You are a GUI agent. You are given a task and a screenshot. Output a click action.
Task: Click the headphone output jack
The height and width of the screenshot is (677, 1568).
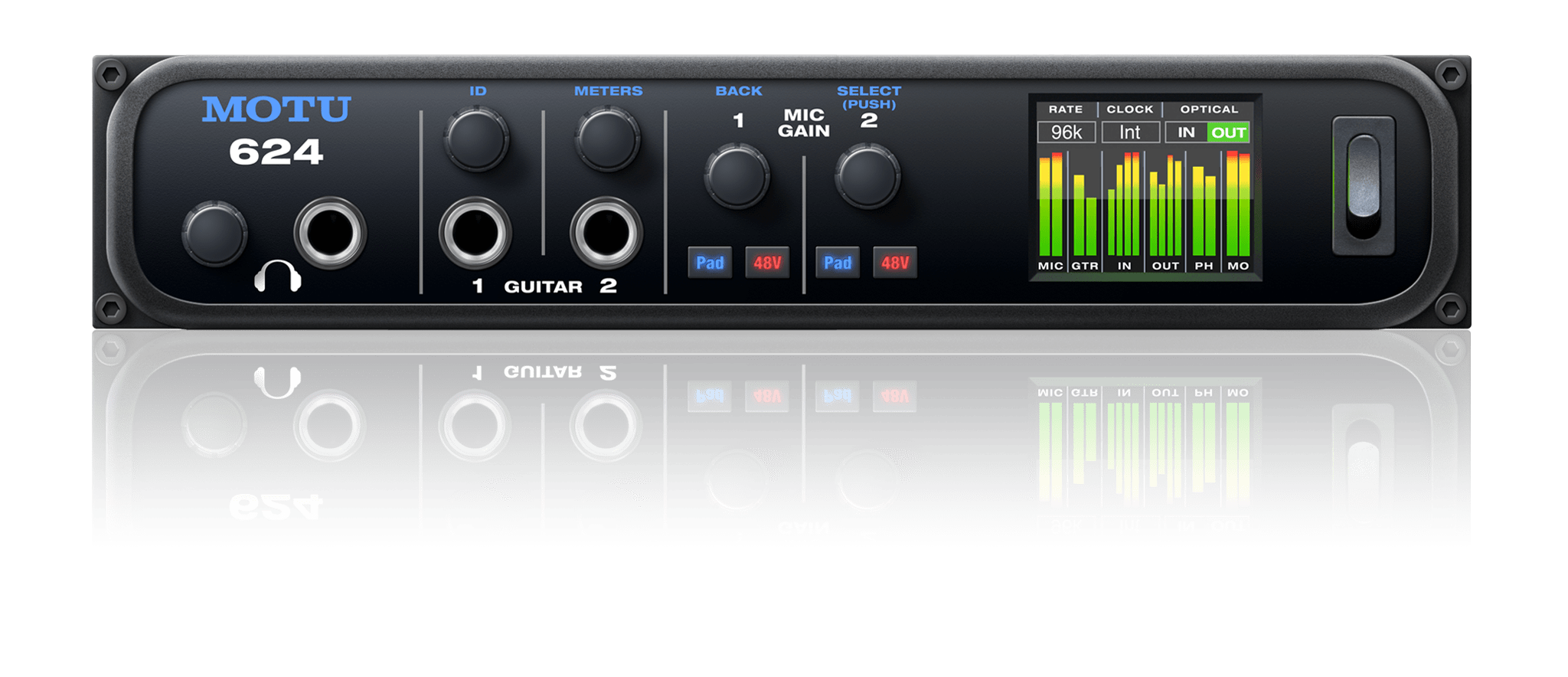330,232
